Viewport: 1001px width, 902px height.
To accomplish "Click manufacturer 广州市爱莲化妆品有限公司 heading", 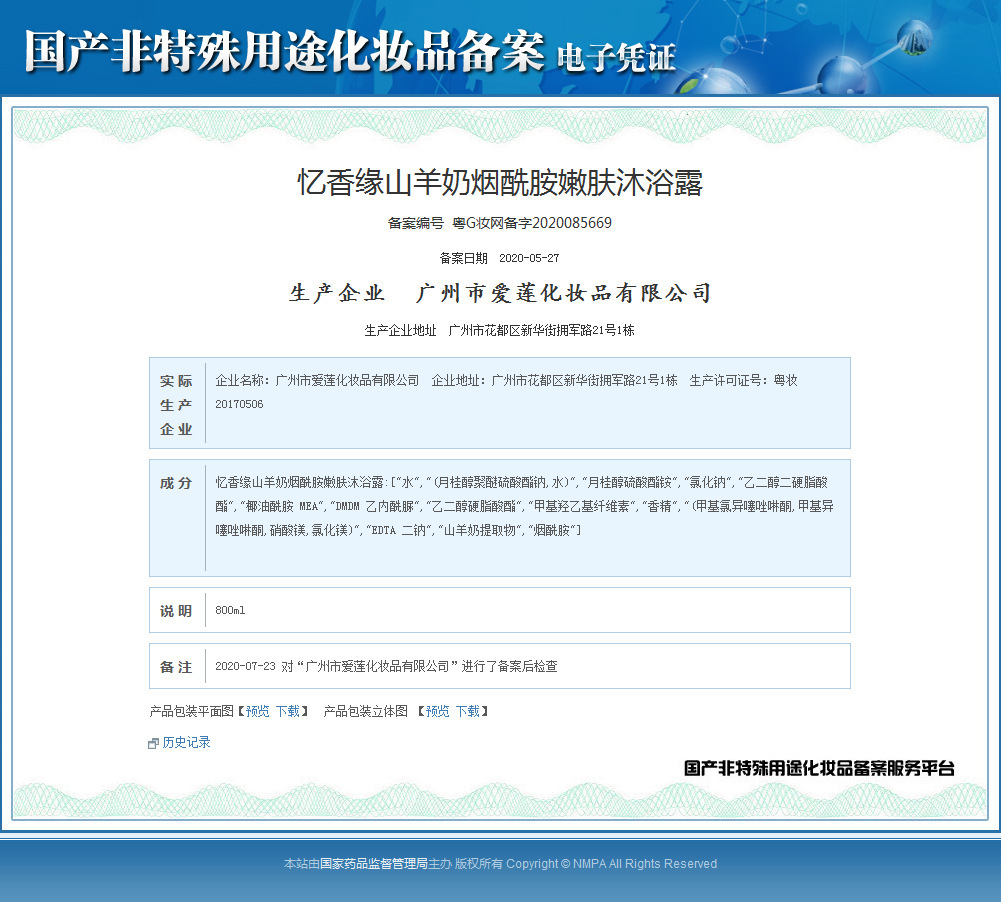I will [x=563, y=293].
